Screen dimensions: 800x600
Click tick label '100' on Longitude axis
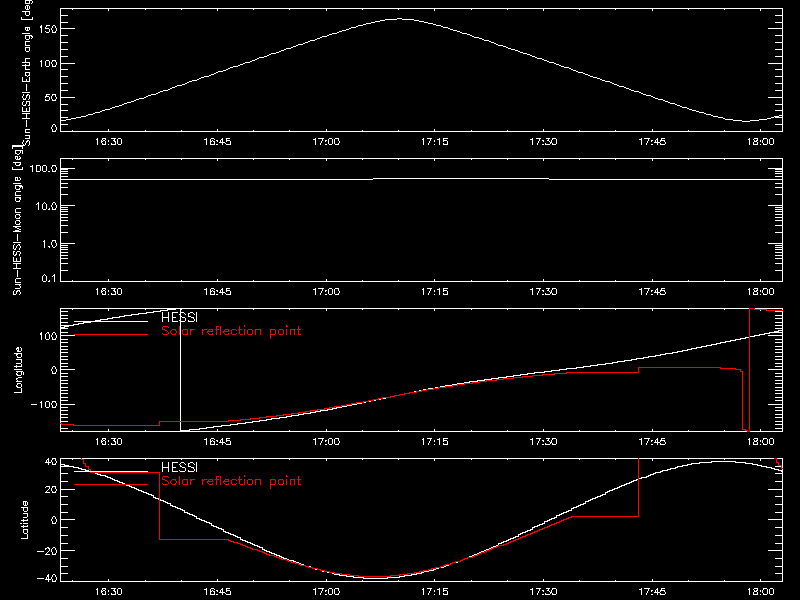pyautogui.click(x=47, y=336)
